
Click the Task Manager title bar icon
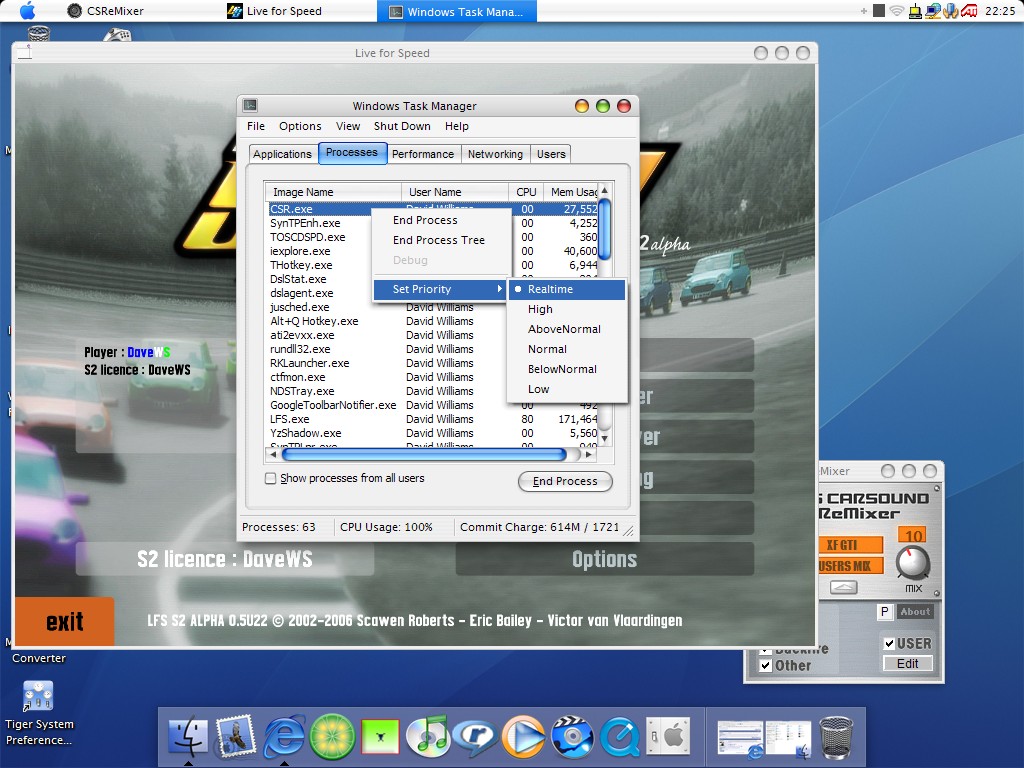click(x=250, y=105)
